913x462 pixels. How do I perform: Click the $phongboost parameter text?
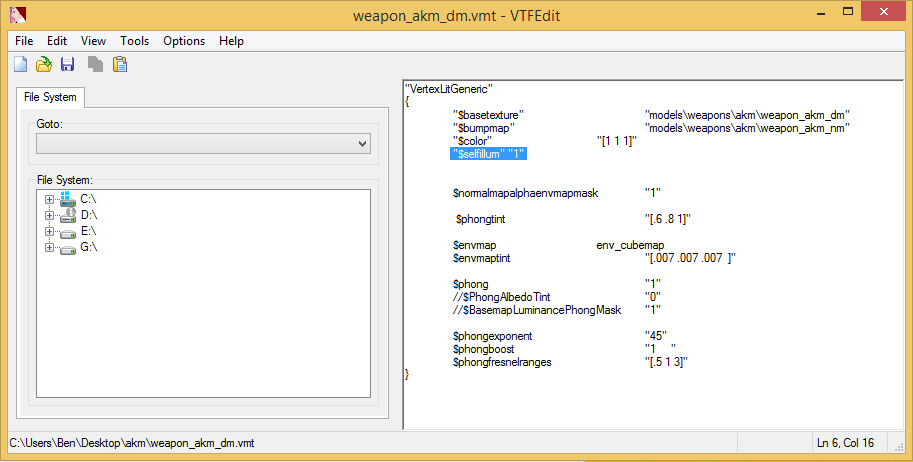pyautogui.click(x=484, y=349)
